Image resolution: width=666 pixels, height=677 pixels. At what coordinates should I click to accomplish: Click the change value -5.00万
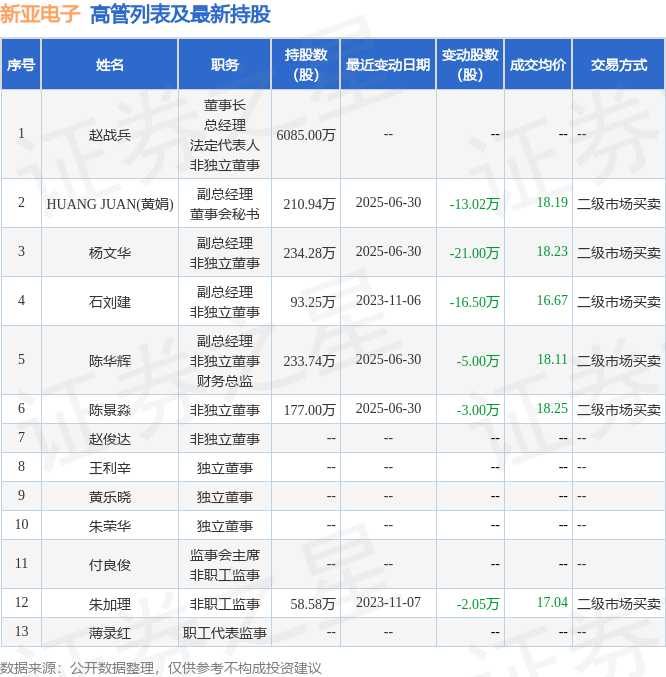point(477,361)
